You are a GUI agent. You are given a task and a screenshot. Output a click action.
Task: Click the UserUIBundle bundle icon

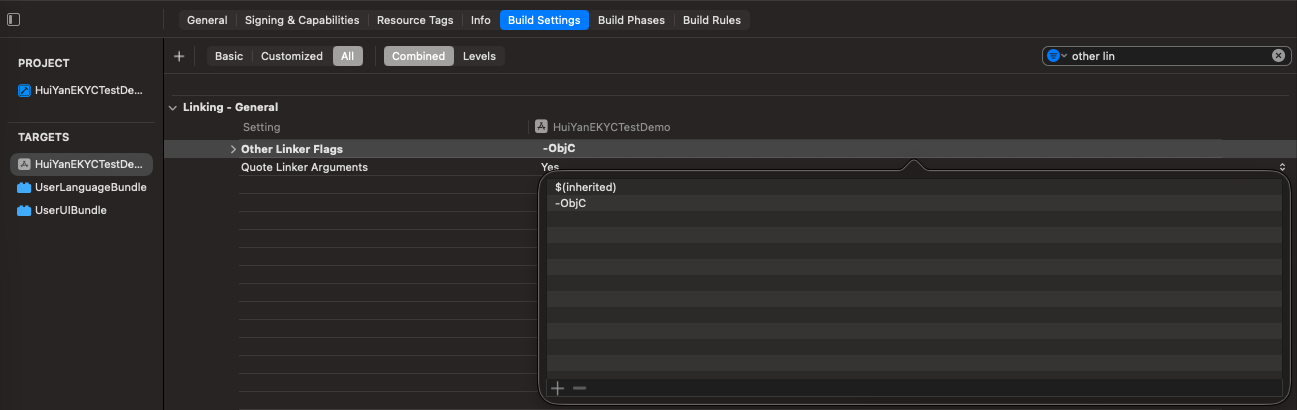tap(24, 210)
